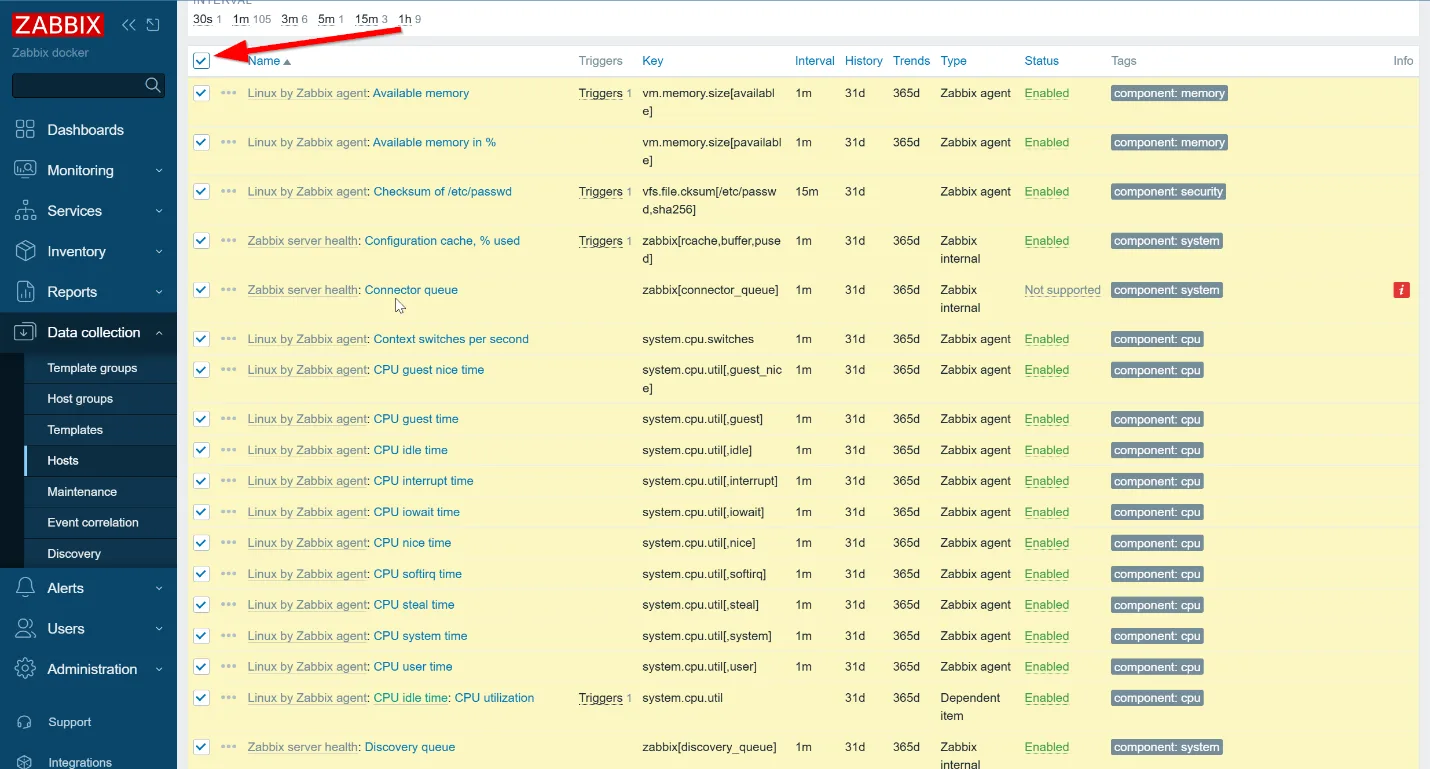The width and height of the screenshot is (1430, 769).
Task: Expand the Monitoring menu
Action: pos(88,170)
